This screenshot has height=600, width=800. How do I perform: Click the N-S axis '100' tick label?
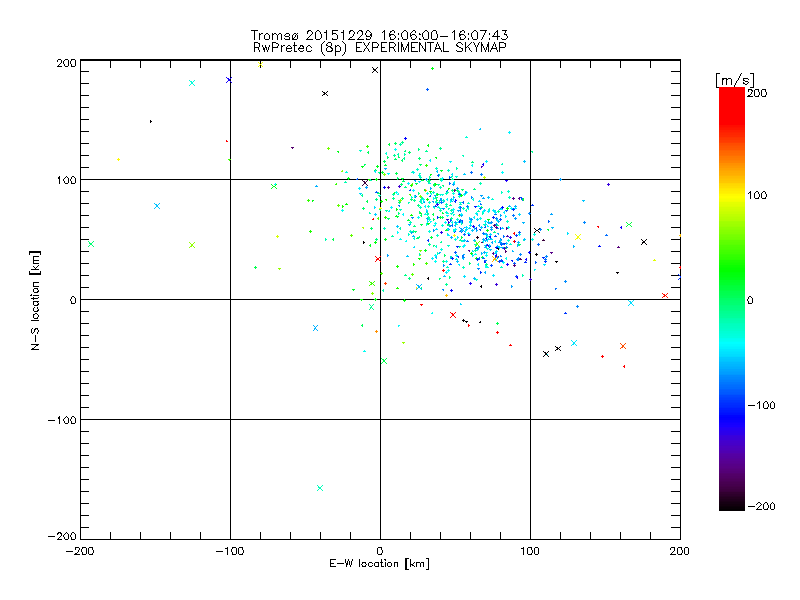coord(66,180)
